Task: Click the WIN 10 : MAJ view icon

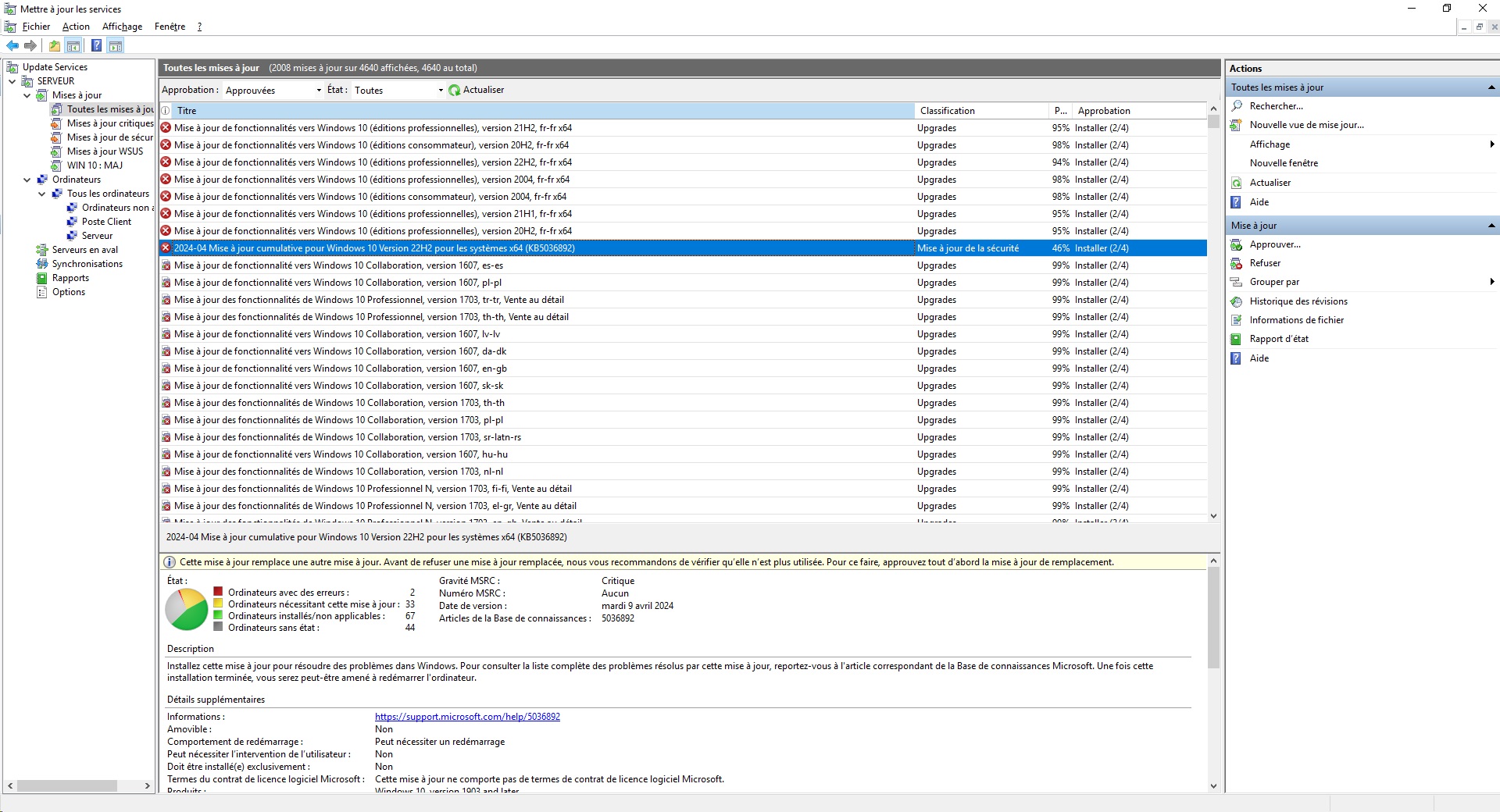Action: click(x=57, y=166)
